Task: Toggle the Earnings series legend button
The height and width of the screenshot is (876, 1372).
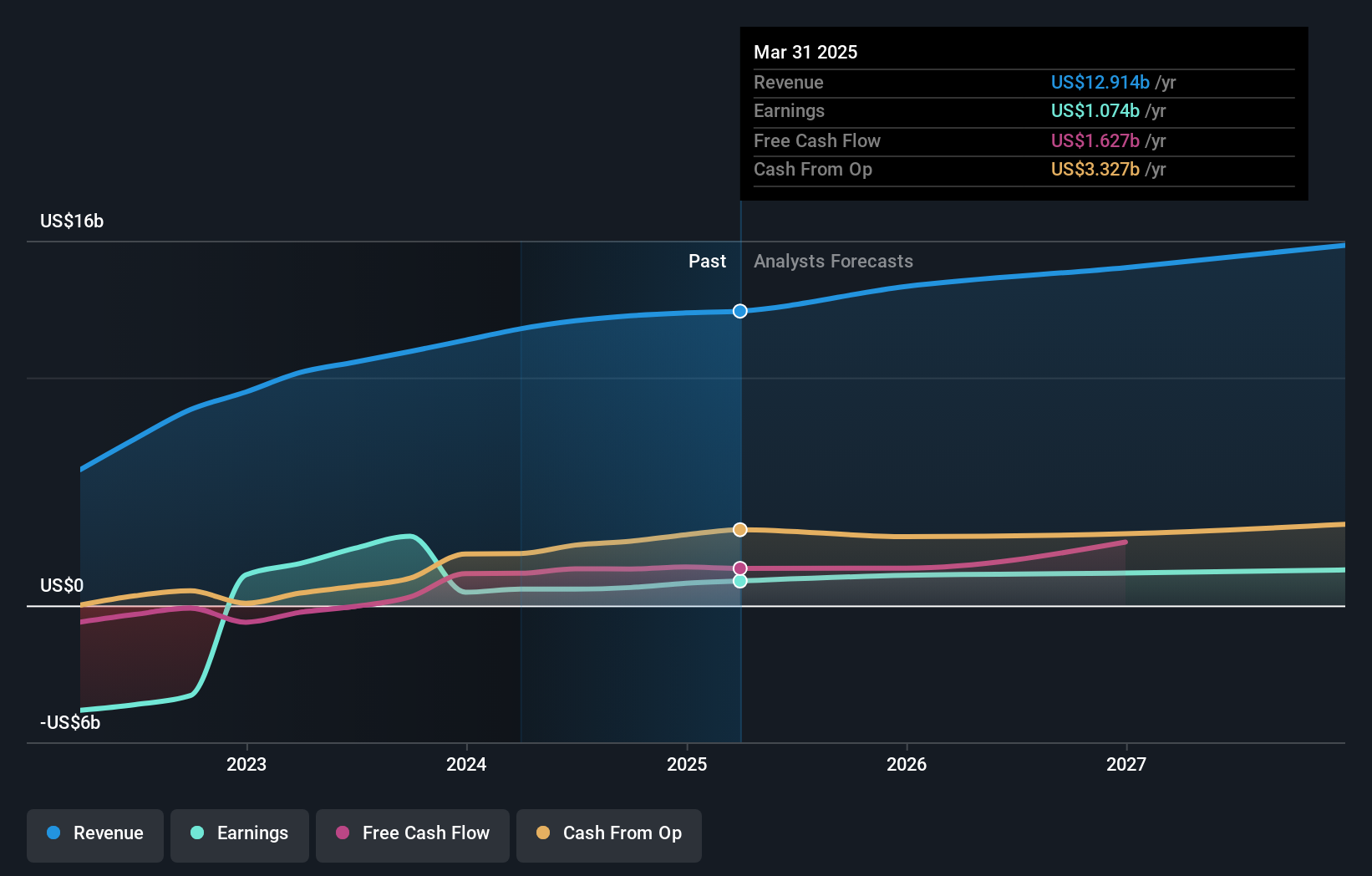Action: [x=240, y=835]
